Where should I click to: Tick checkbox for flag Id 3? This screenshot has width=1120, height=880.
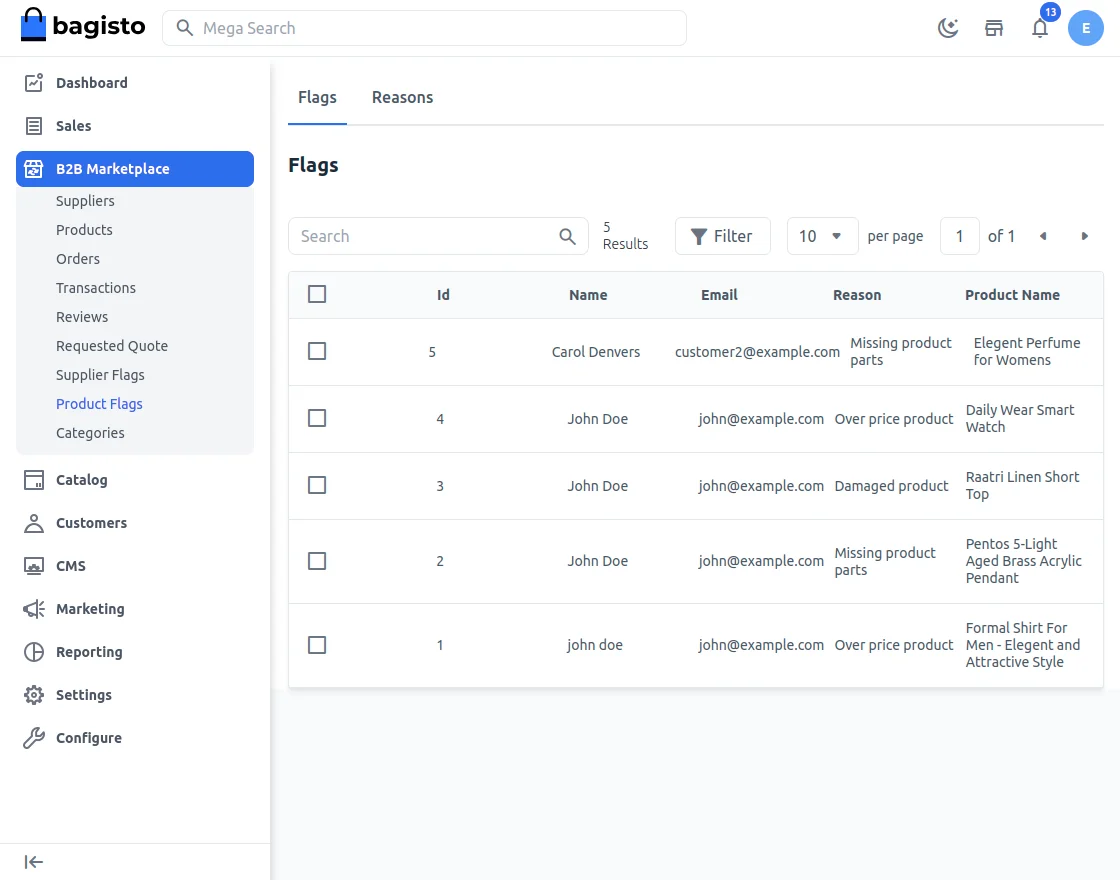pos(317,485)
